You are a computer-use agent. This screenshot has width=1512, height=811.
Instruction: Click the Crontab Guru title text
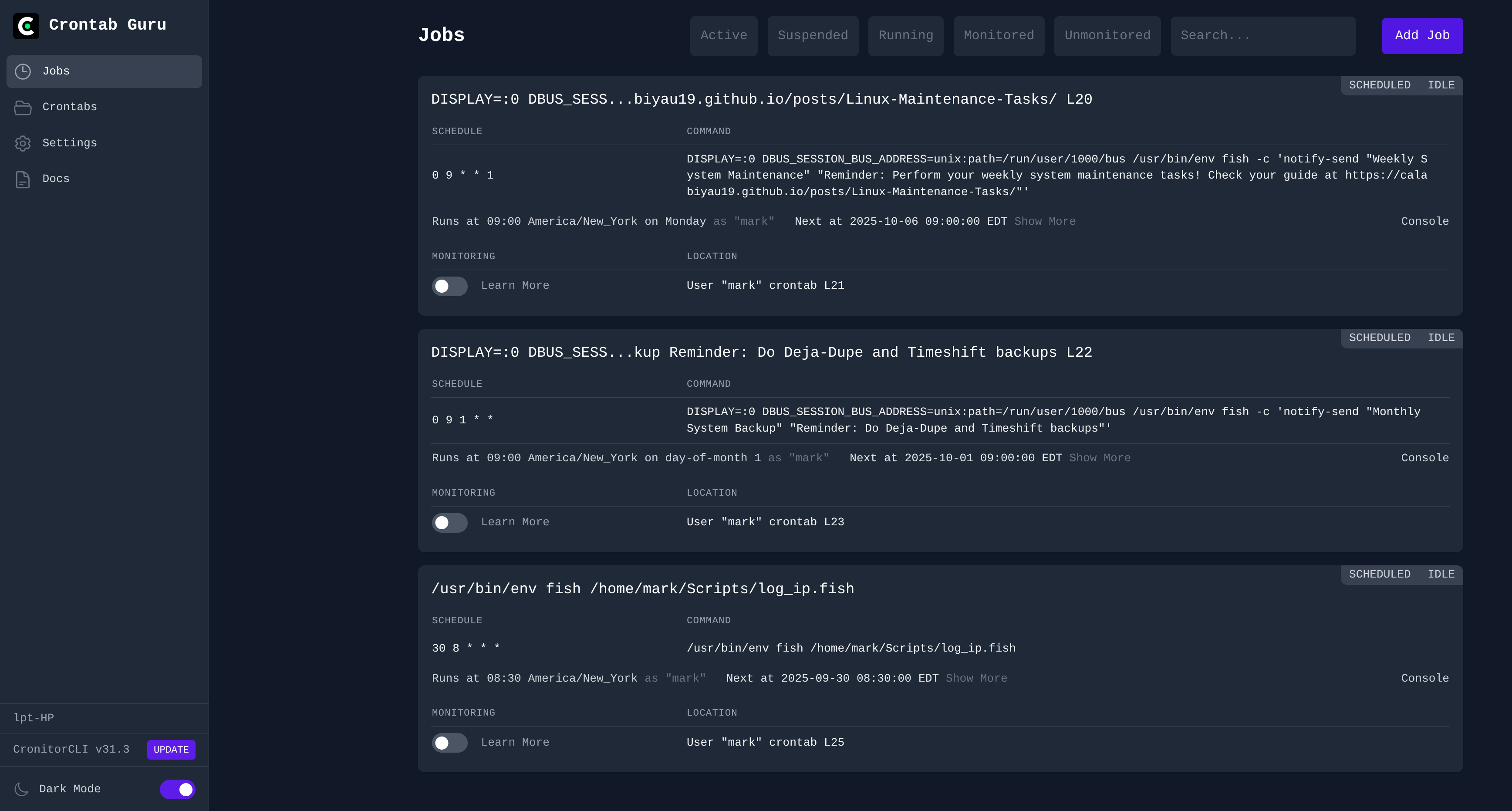(x=108, y=25)
